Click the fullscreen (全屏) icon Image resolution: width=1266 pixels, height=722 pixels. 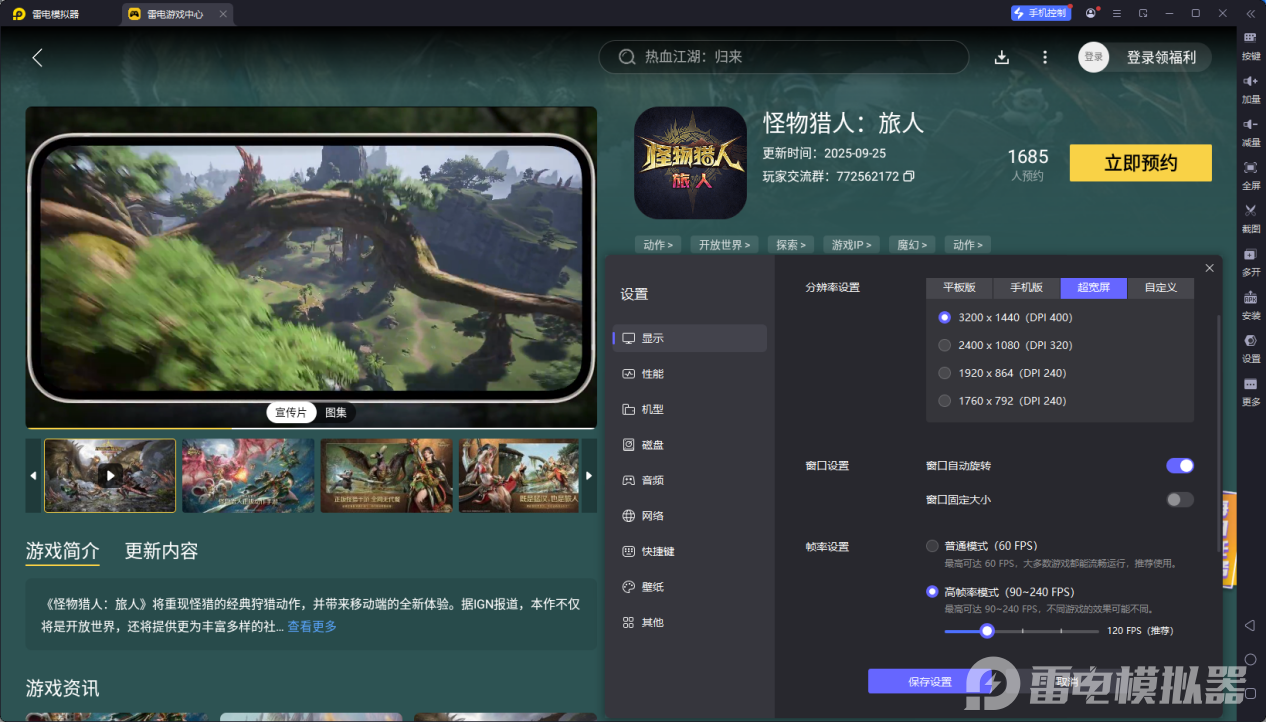pyautogui.click(x=1250, y=168)
